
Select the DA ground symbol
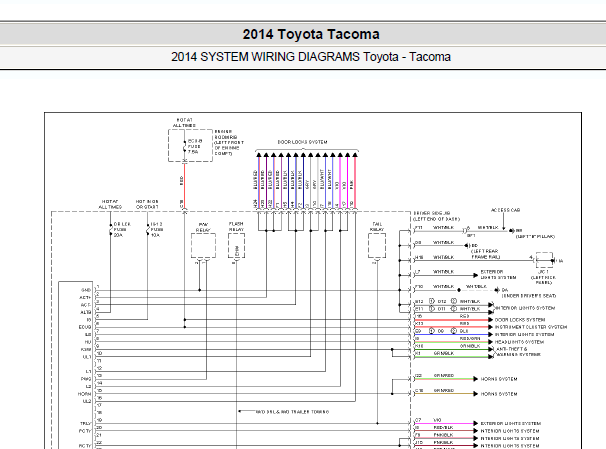tap(498, 290)
